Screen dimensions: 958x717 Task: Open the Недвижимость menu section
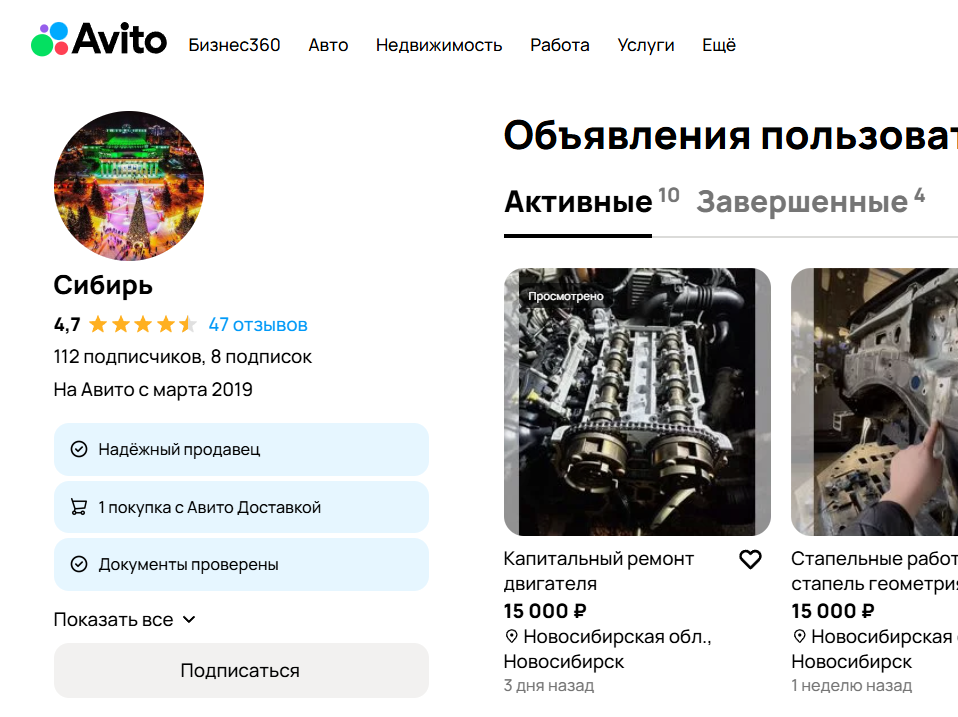(439, 45)
